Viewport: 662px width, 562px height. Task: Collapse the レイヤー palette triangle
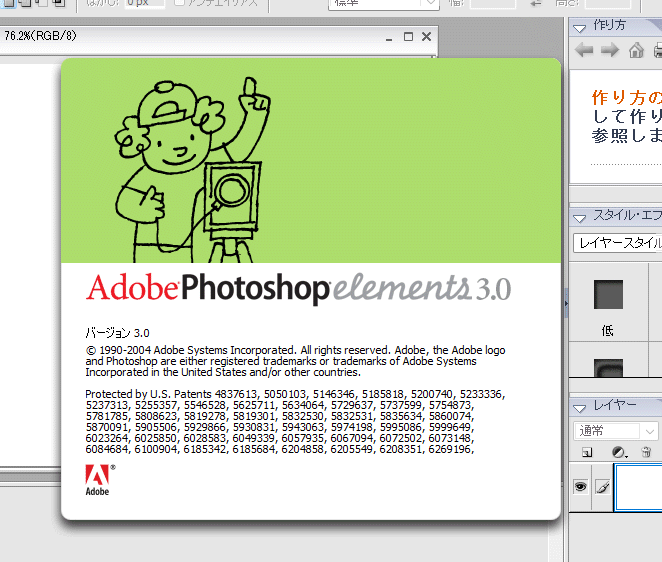click(x=580, y=408)
